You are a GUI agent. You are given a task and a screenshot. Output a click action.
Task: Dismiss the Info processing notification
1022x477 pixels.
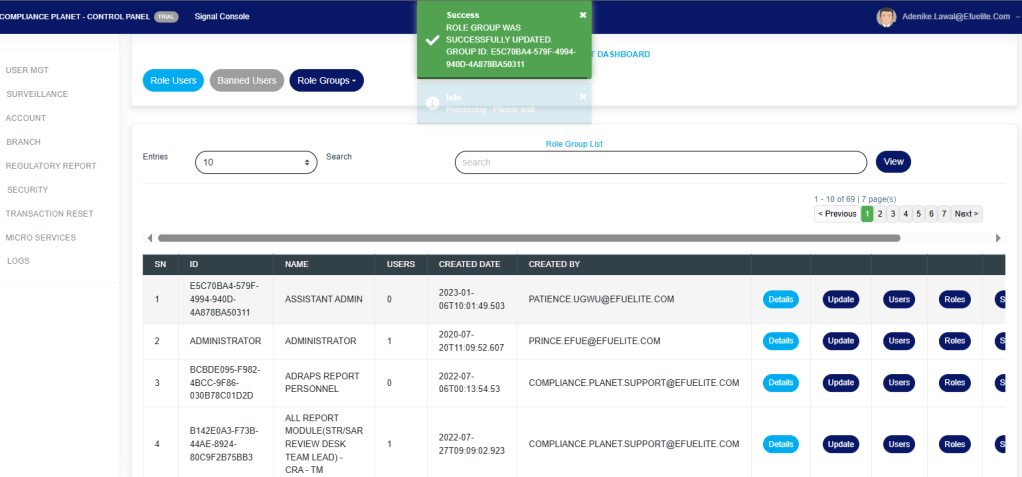click(x=583, y=96)
